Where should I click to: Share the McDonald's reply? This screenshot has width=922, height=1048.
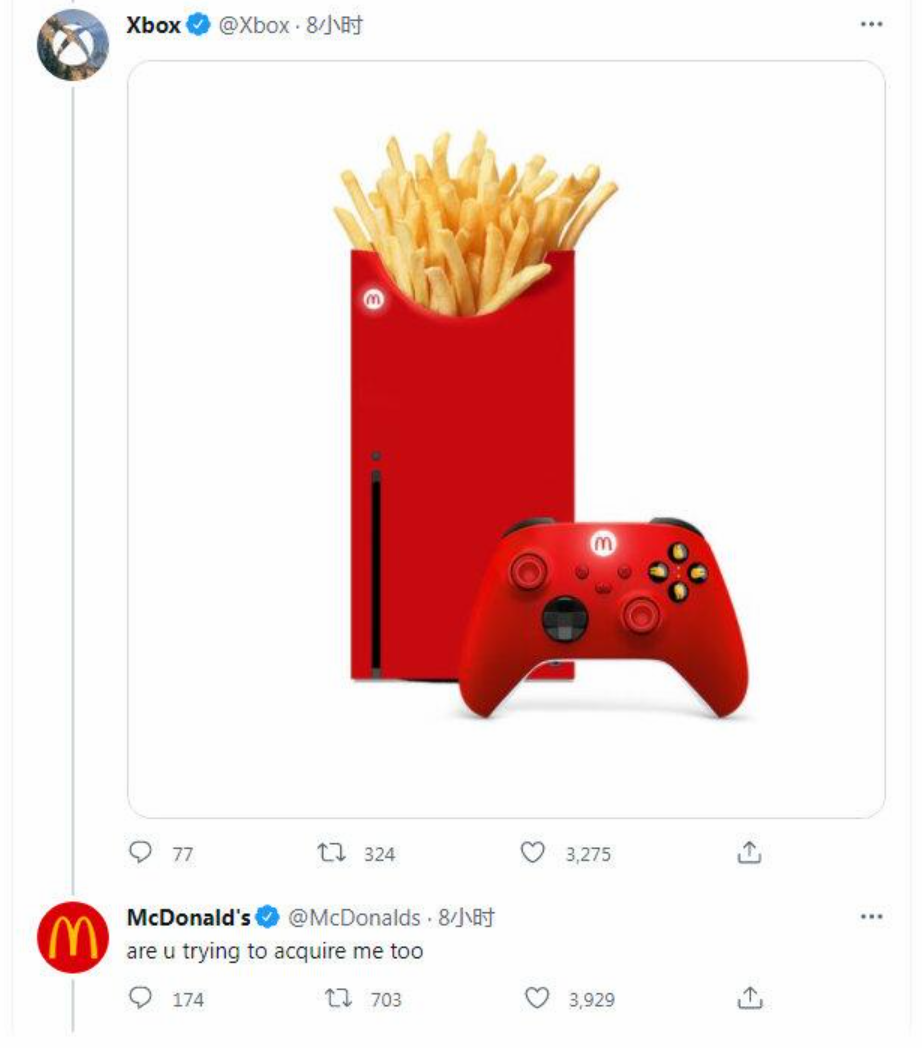(750, 998)
